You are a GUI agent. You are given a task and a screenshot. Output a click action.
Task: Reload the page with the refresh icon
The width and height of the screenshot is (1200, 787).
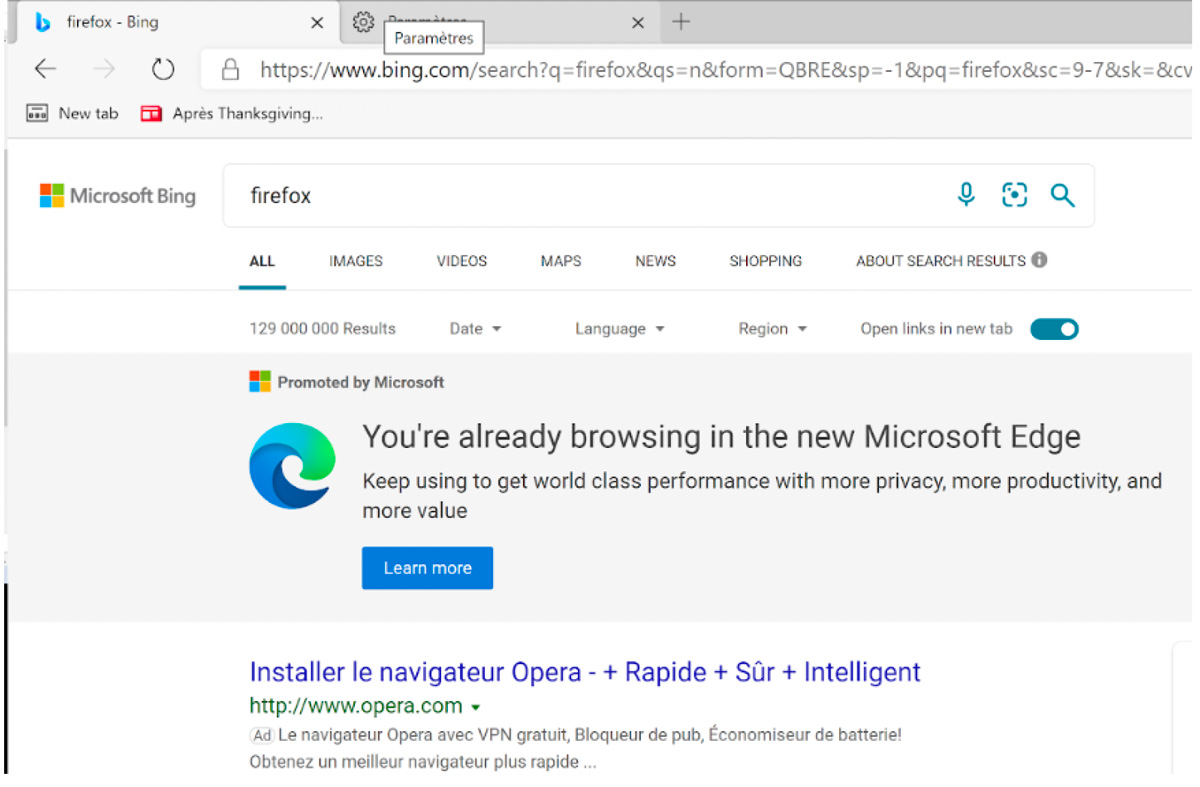tap(162, 69)
